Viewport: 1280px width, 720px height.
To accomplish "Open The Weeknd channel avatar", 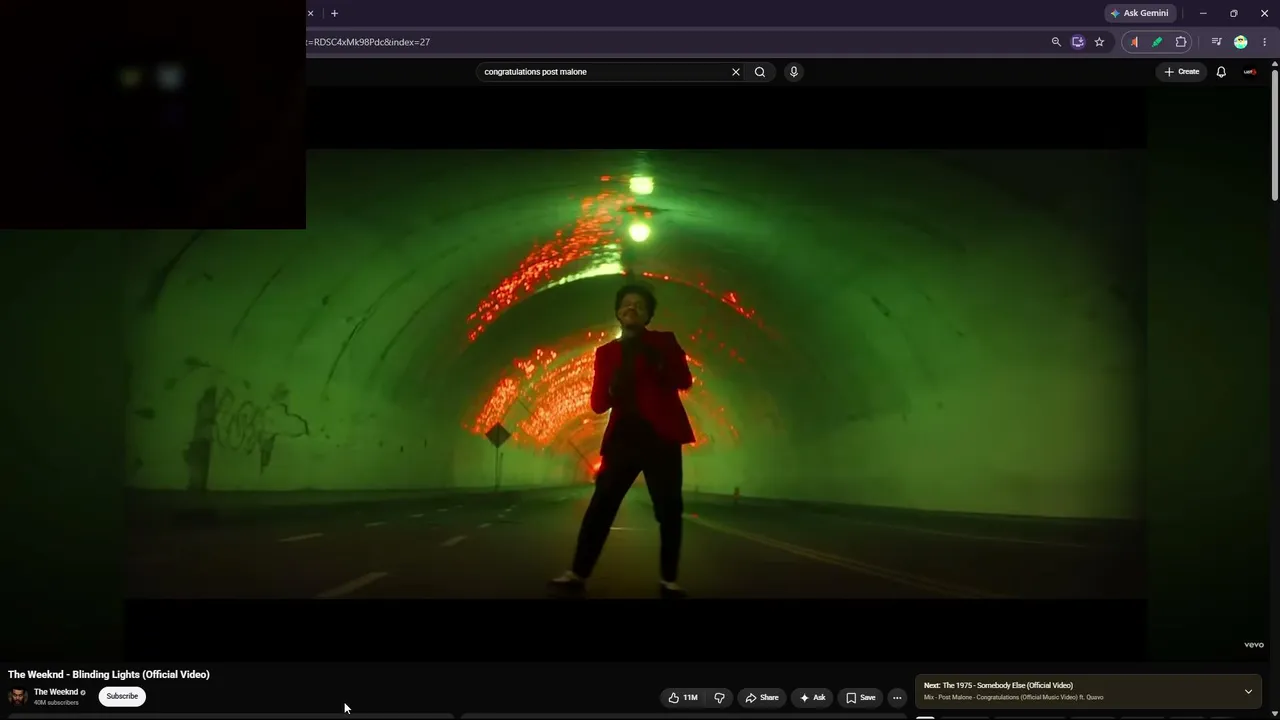I will pyautogui.click(x=18, y=696).
